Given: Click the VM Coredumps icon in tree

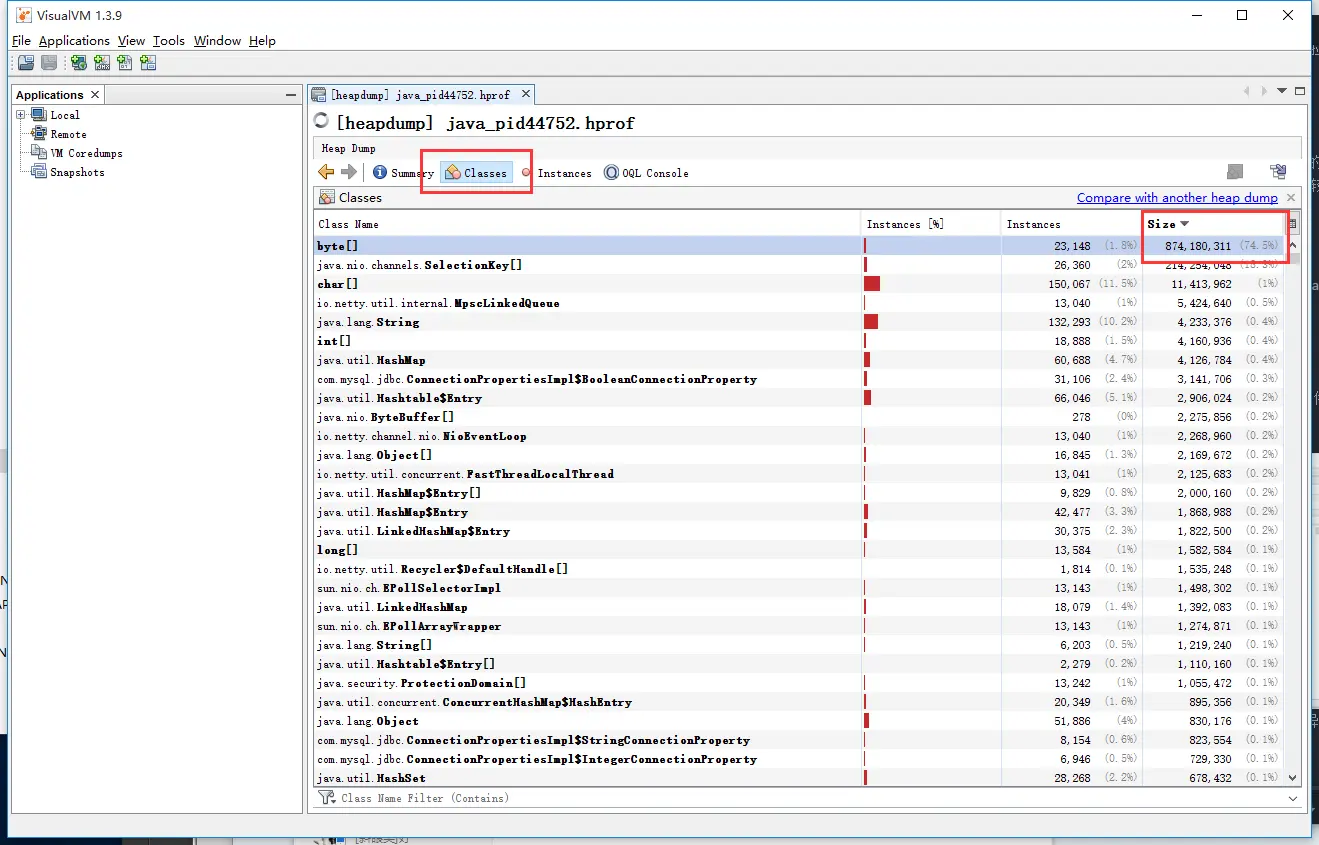Looking at the screenshot, I should (39, 153).
